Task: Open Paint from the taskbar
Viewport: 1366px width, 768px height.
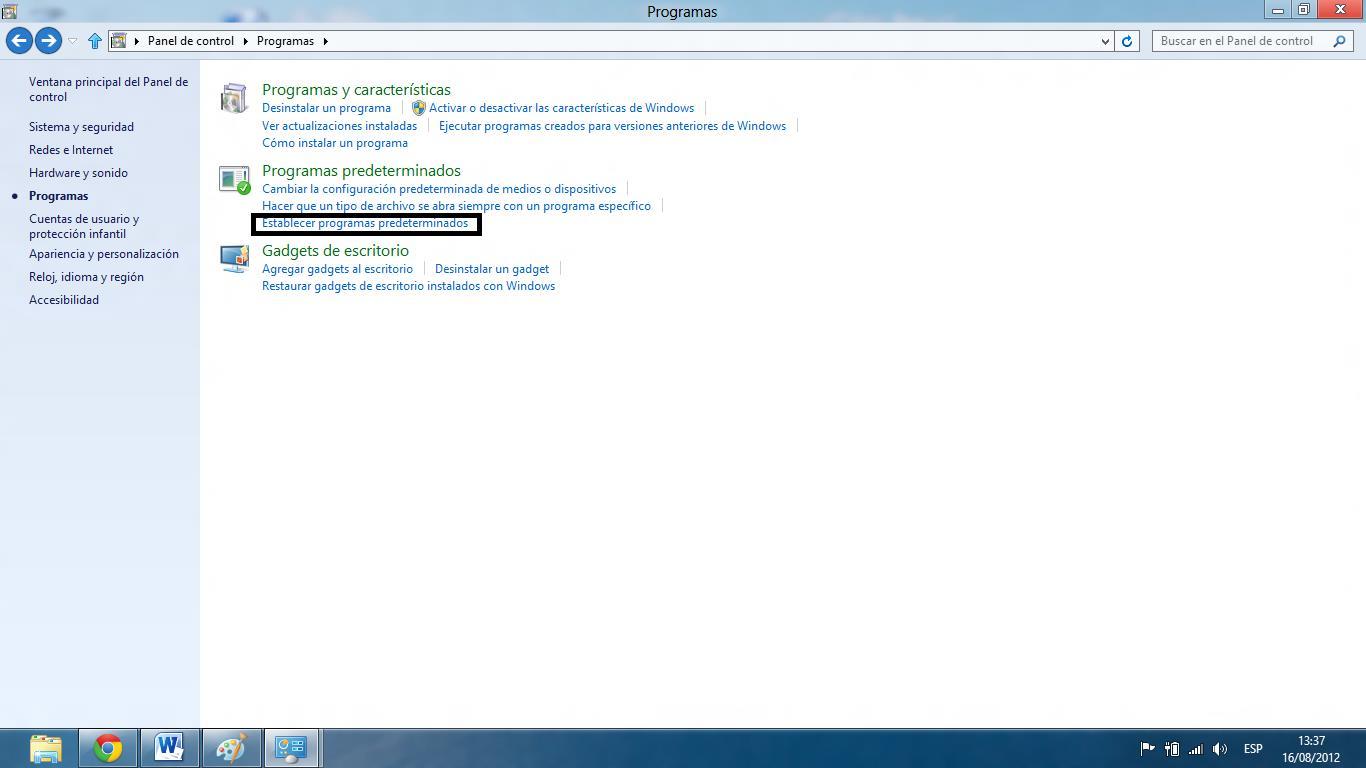Action: (231, 748)
